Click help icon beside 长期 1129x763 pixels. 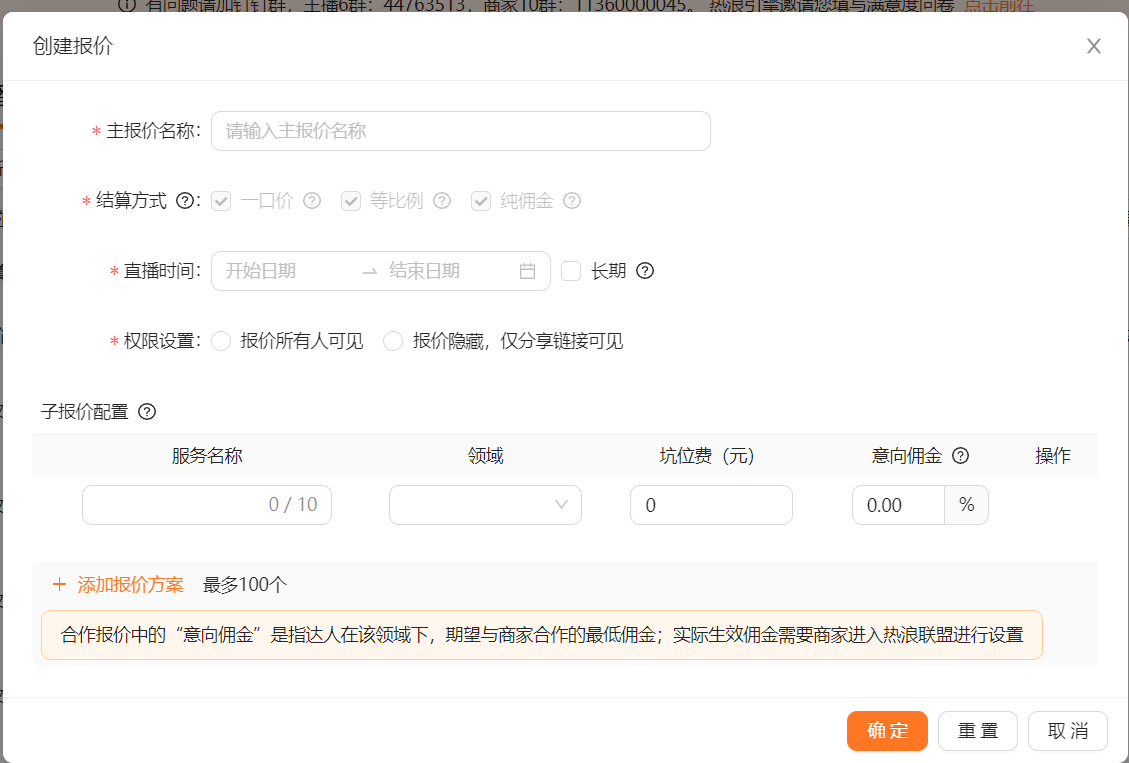(x=645, y=271)
